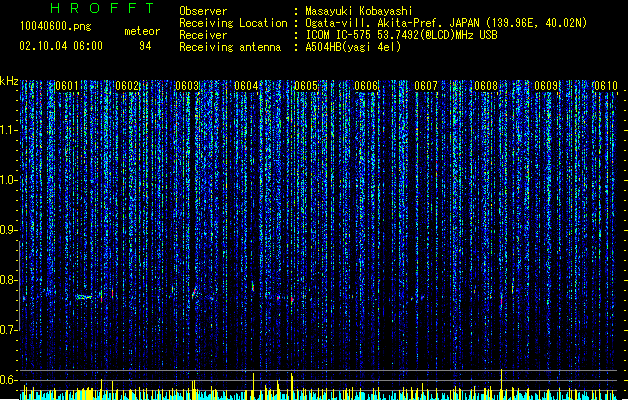Click the kHz axis label
The width and height of the screenshot is (629, 400).
(9, 81)
